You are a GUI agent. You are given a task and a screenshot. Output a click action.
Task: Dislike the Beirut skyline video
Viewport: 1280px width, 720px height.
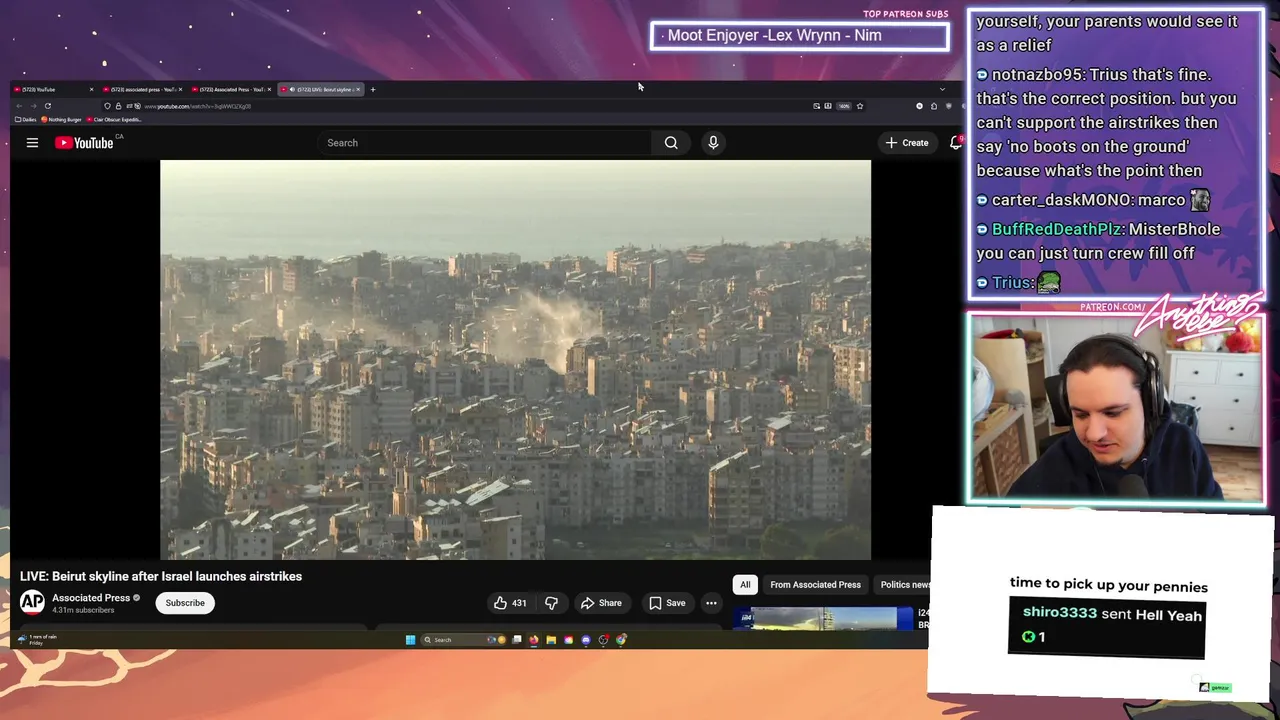(551, 603)
